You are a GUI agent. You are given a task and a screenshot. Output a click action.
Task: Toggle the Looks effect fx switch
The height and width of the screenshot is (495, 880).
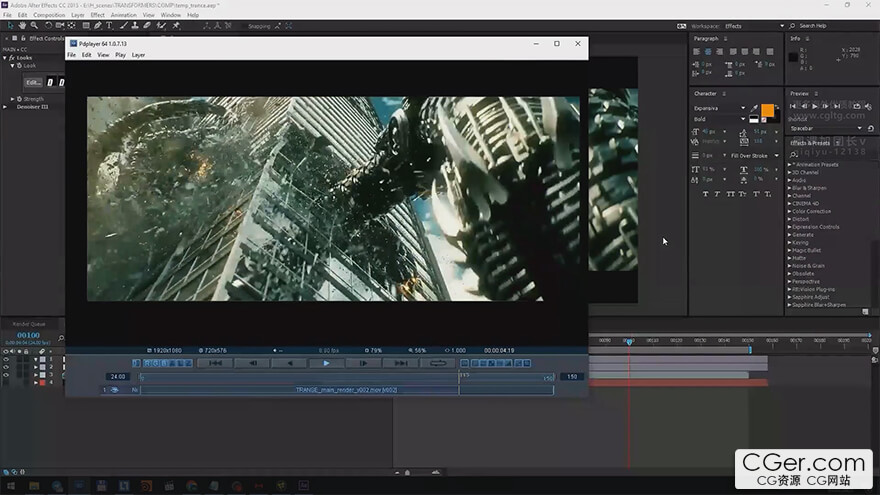click(12, 58)
